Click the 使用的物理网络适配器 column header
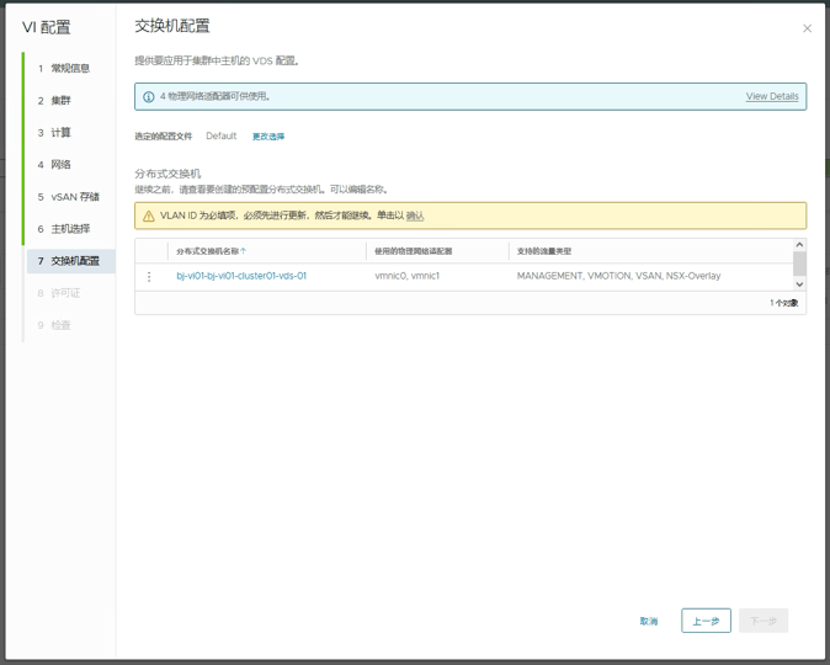Screen dimensions: 830x666 (414, 251)
